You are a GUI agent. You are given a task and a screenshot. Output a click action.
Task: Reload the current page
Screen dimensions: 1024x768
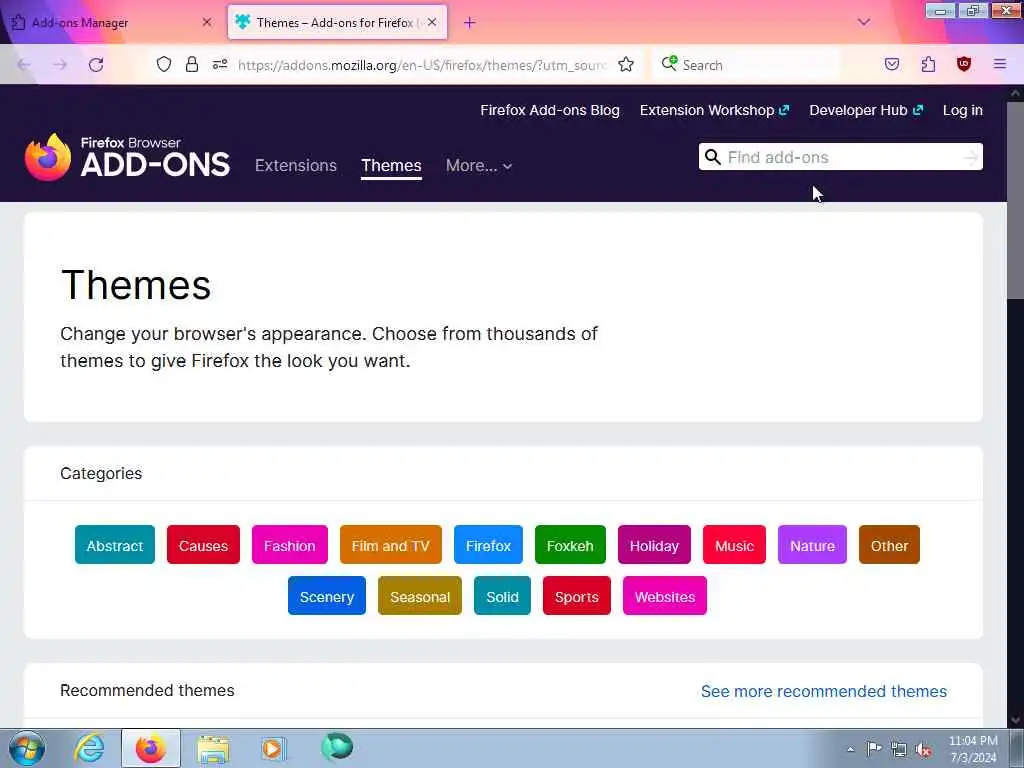tap(96, 65)
